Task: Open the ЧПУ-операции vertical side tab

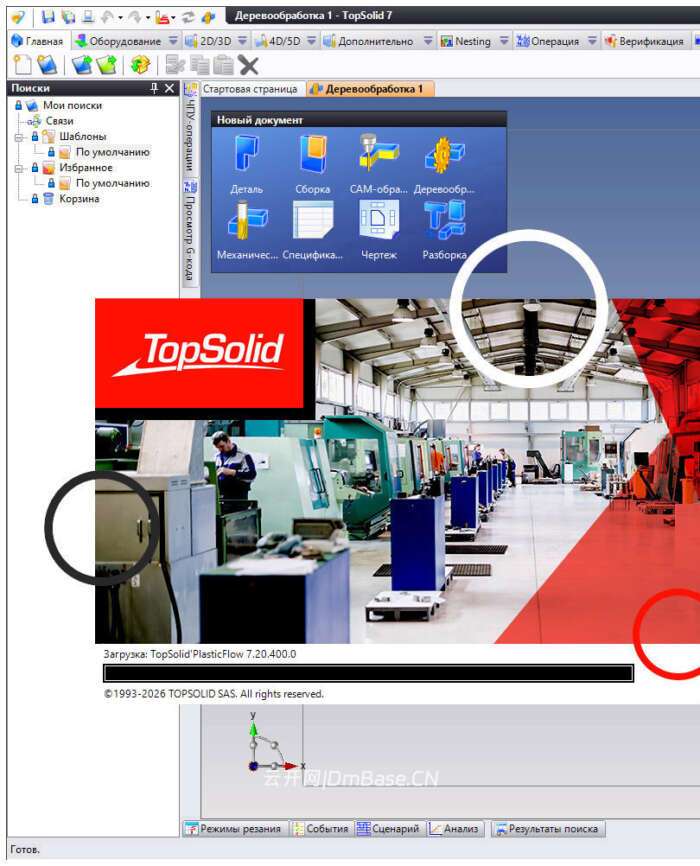Action: (190, 129)
